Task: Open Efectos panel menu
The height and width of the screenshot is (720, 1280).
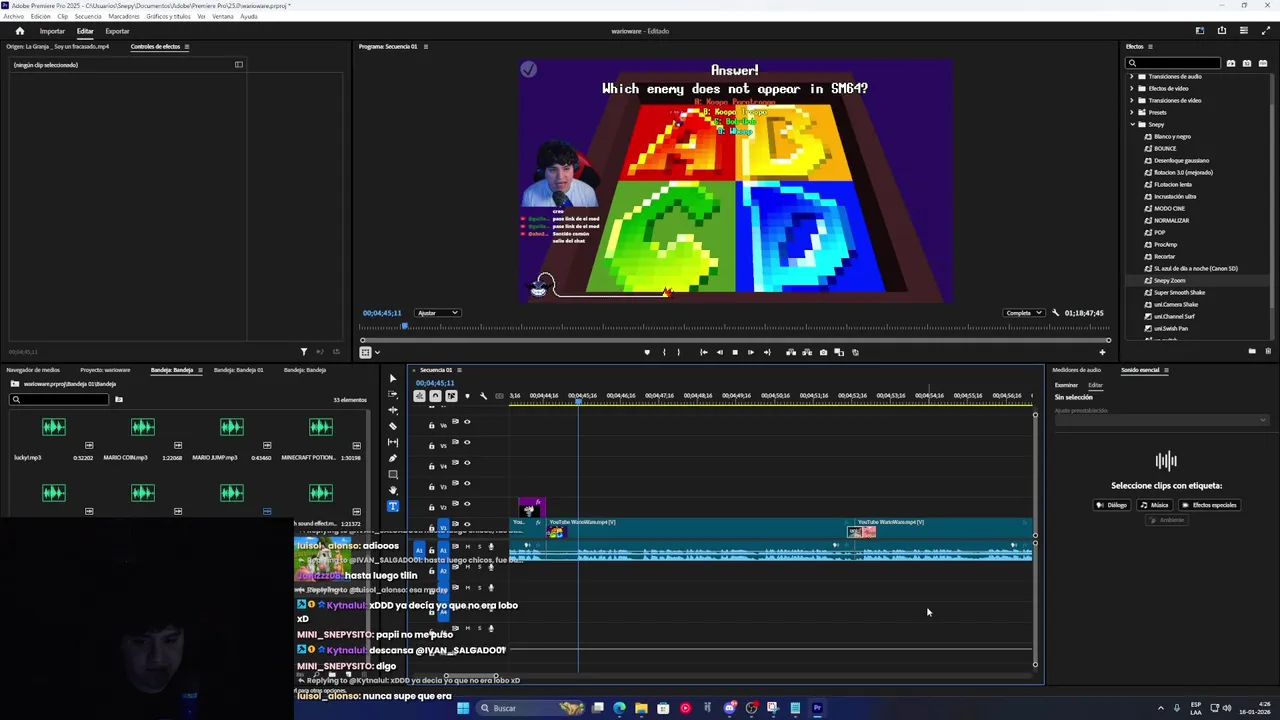Action: coord(1150,47)
